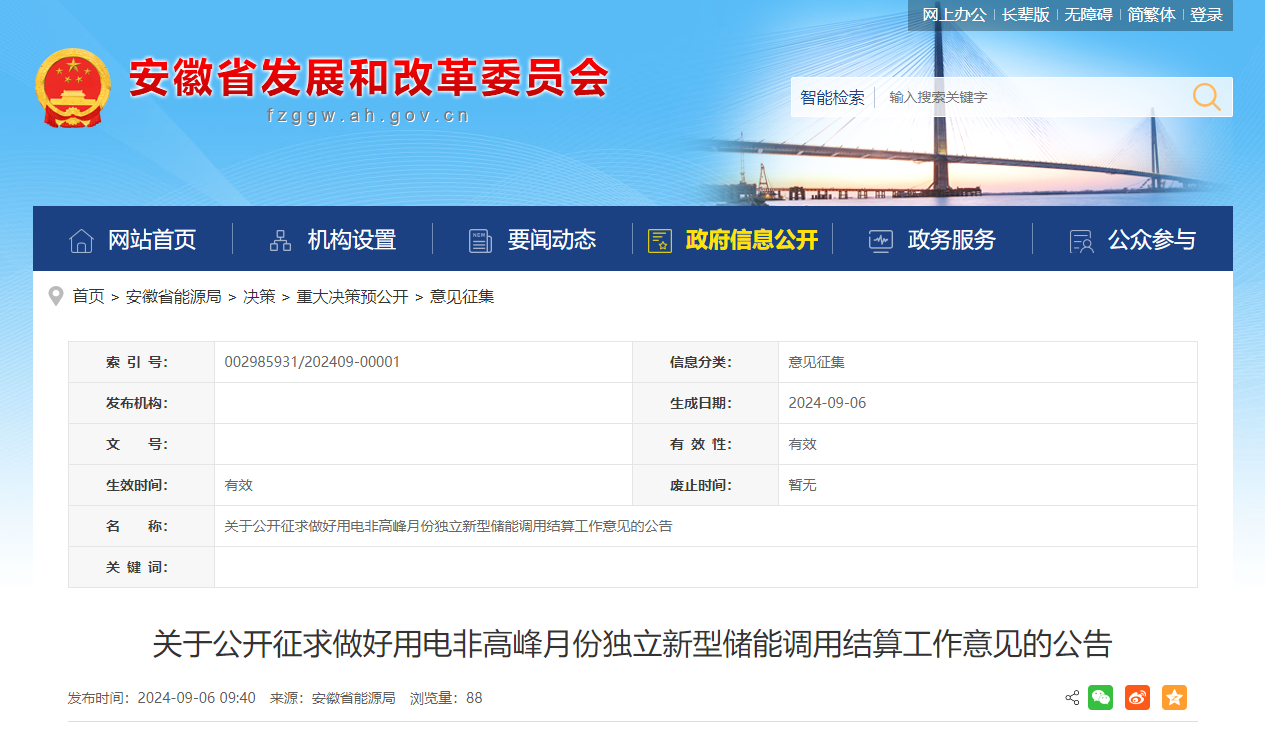Click the 有效性 value 有效
This screenshot has width=1265, height=749.
coord(803,444)
